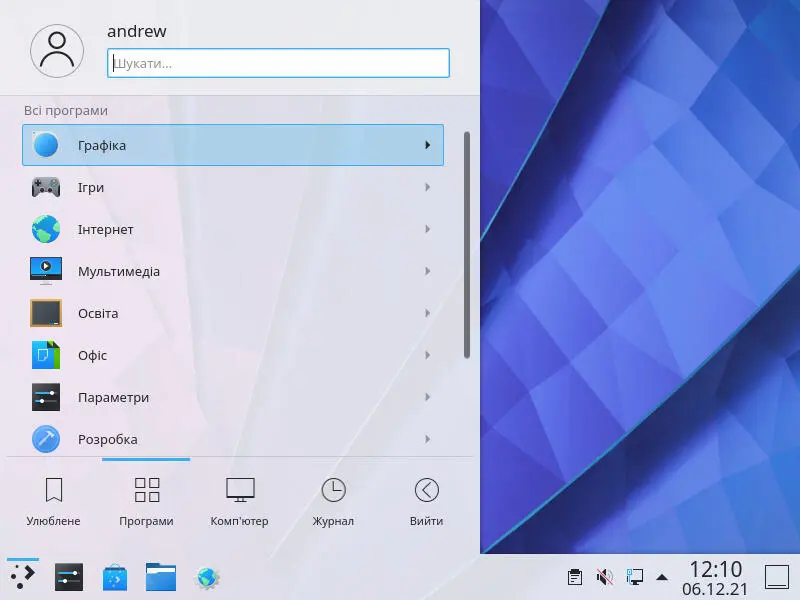This screenshot has height=600, width=800.
Task: Switch to the Журнал tab
Action: [x=333, y=502]
